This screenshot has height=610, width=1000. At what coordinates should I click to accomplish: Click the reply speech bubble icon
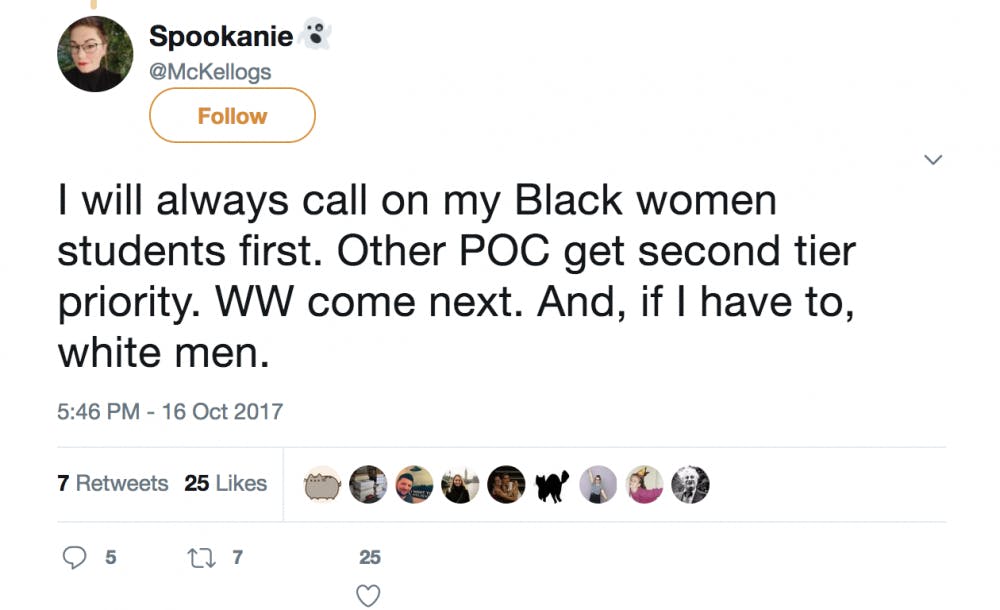coord(75,558)
